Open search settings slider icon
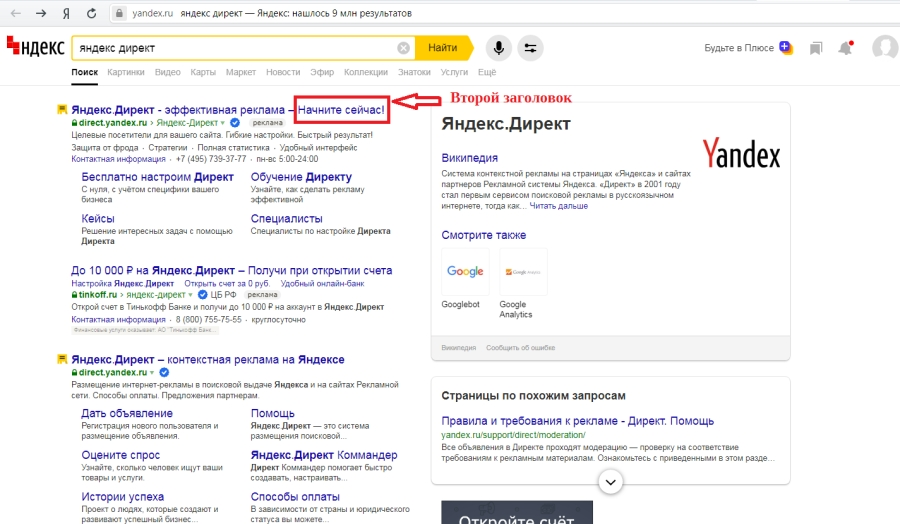This screenshot has height=524, width=900. 530,48
